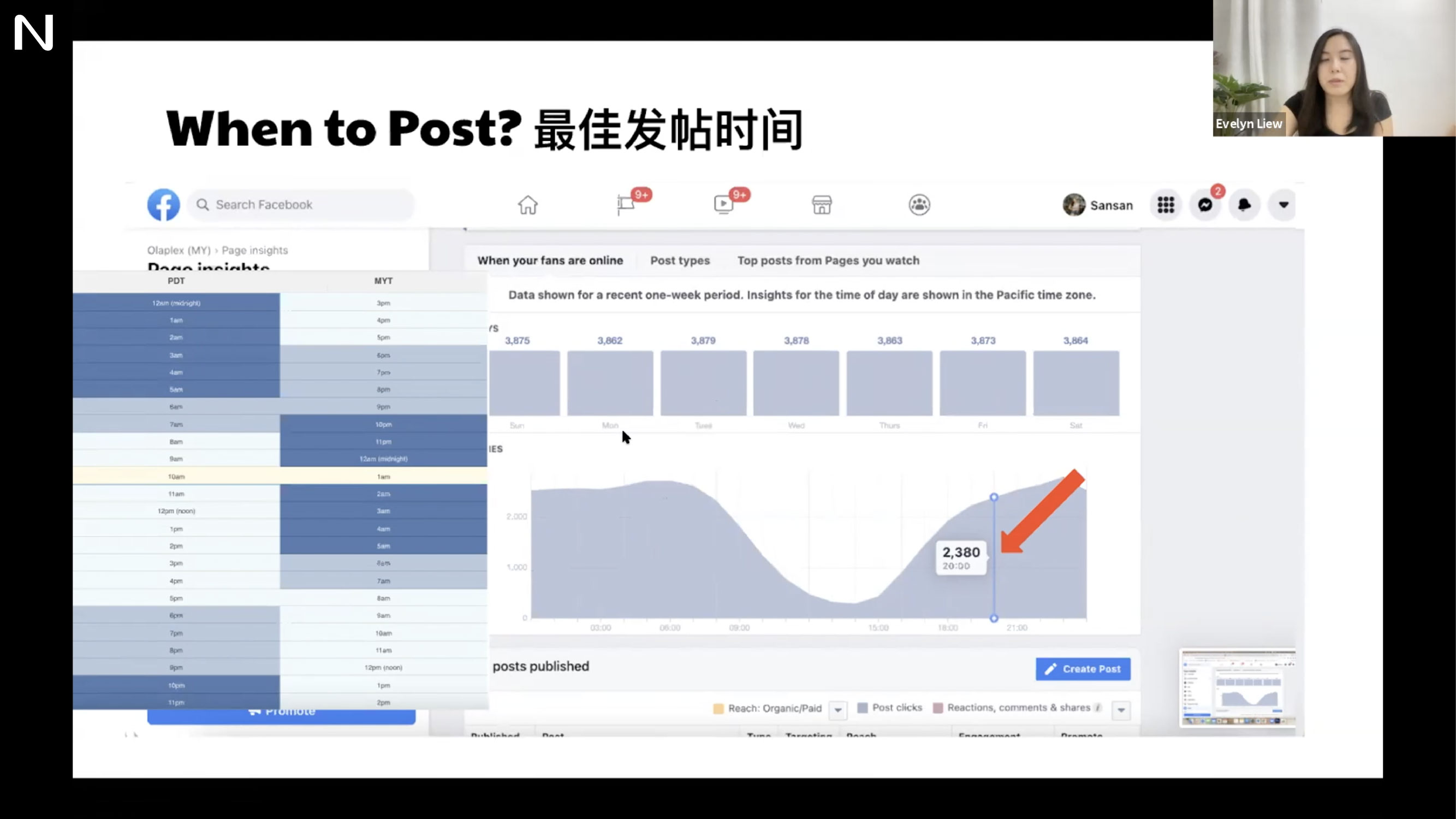The image size is (1456, 819).
Task: Open the Groups icon
Action: [919, 205]
